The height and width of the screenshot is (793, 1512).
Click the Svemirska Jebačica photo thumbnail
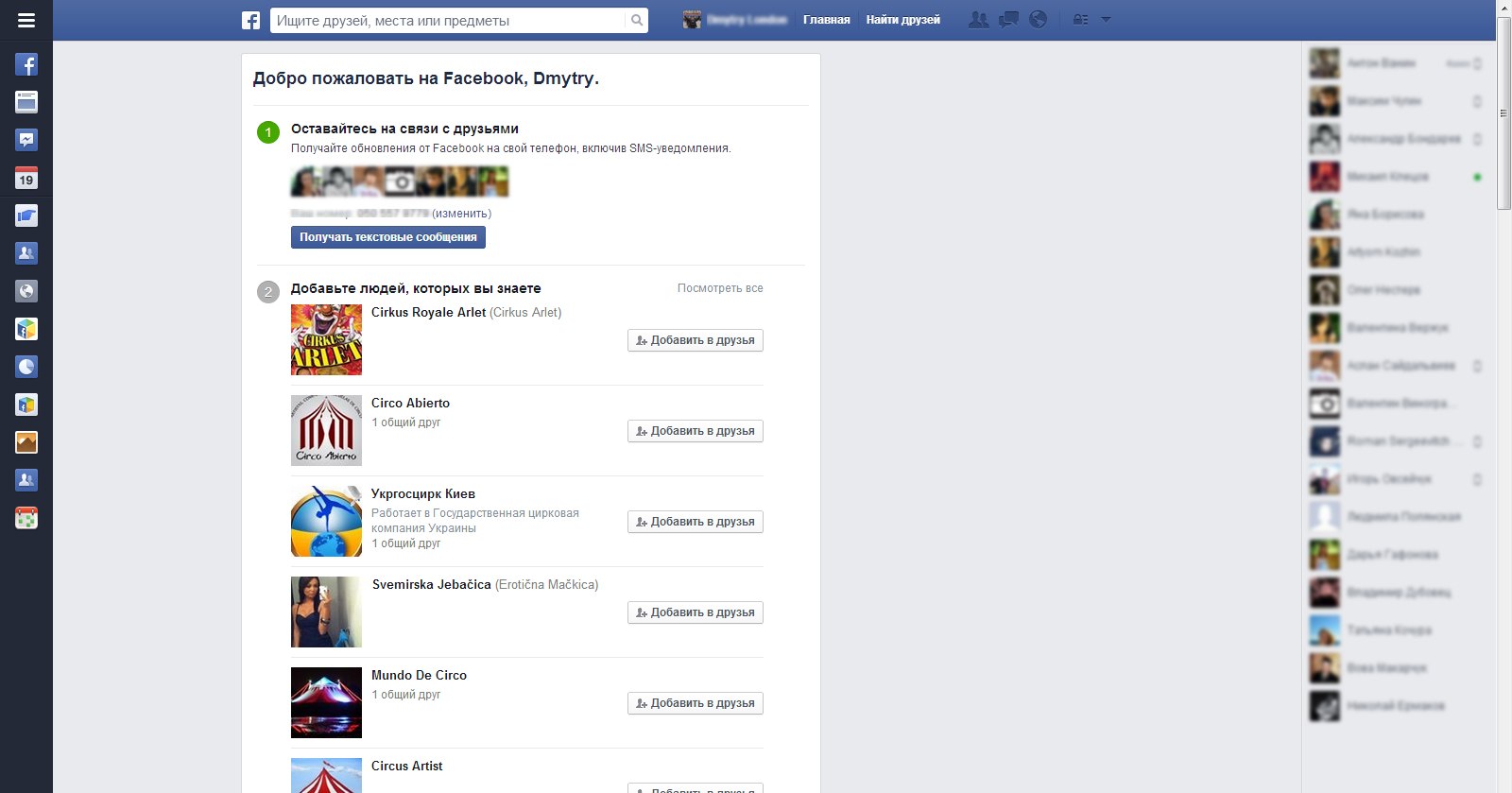pos(326,612)
